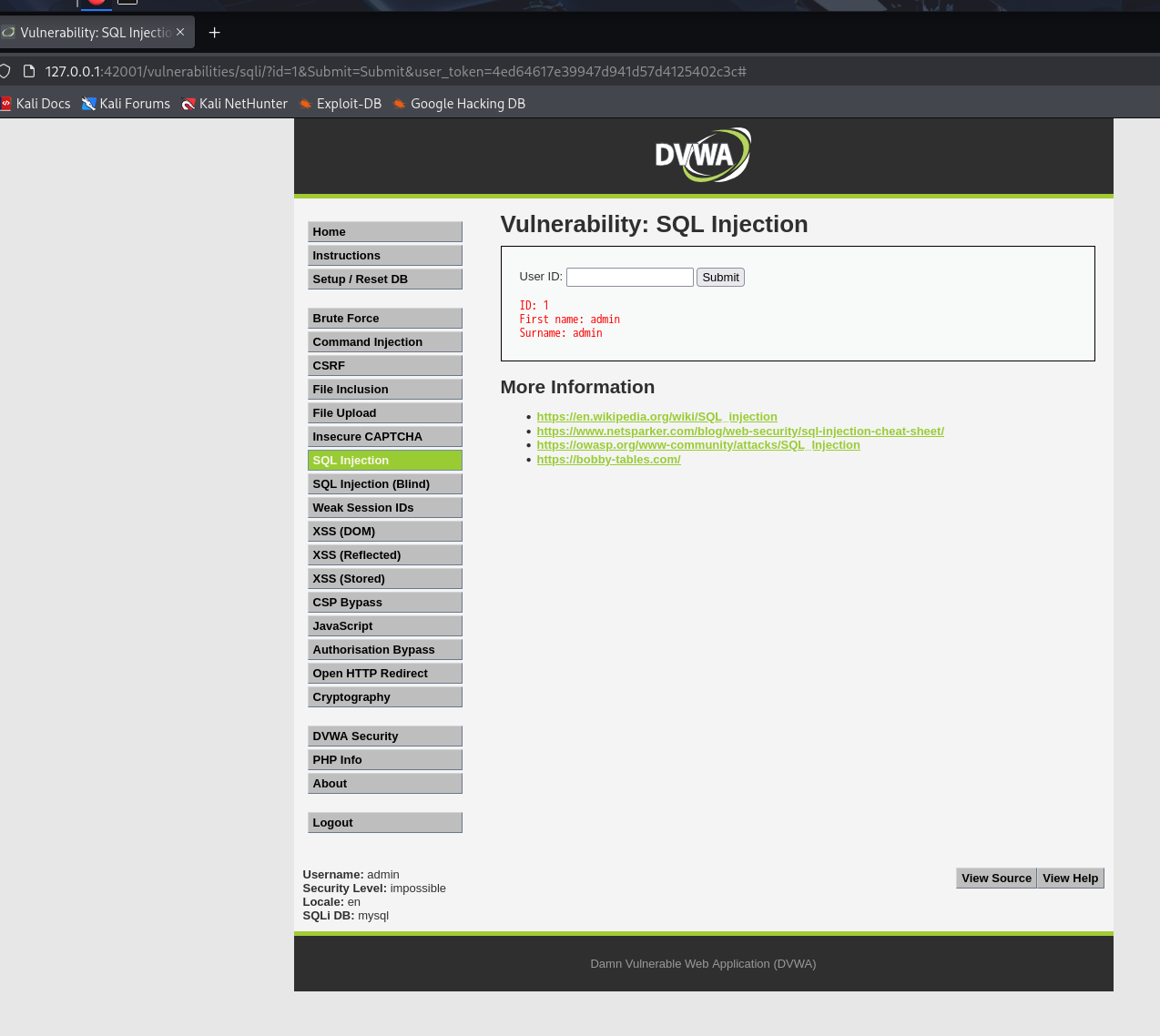Open the Exploit-DB bookmark

point(341,104)
